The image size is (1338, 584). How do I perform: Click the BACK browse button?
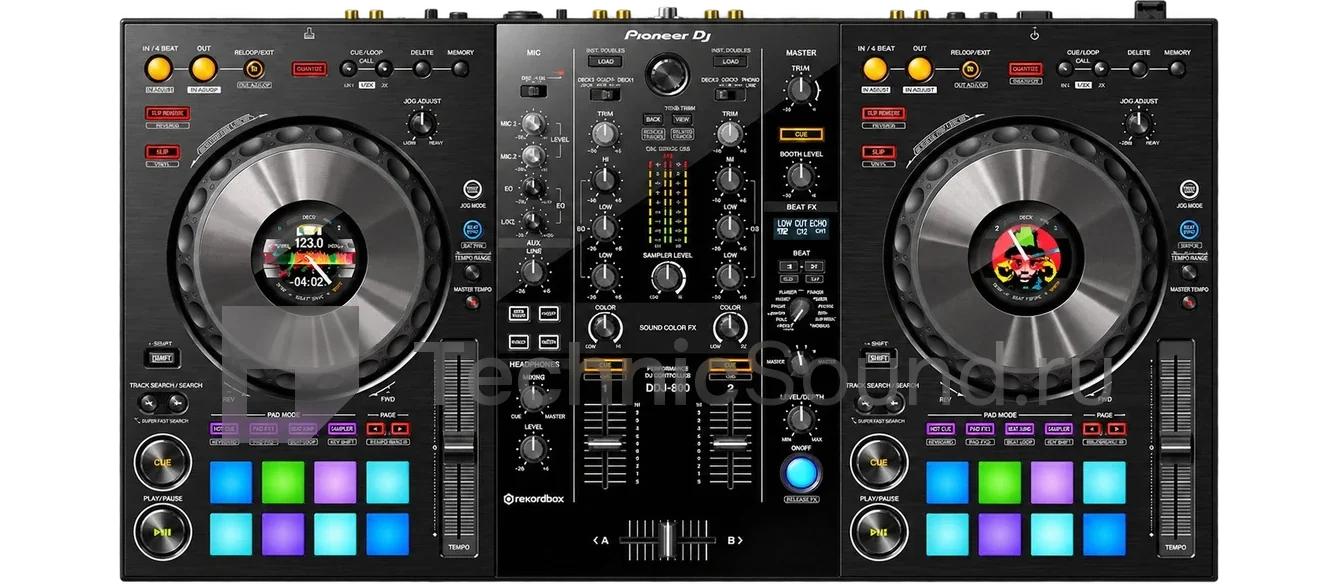(653, 118)
